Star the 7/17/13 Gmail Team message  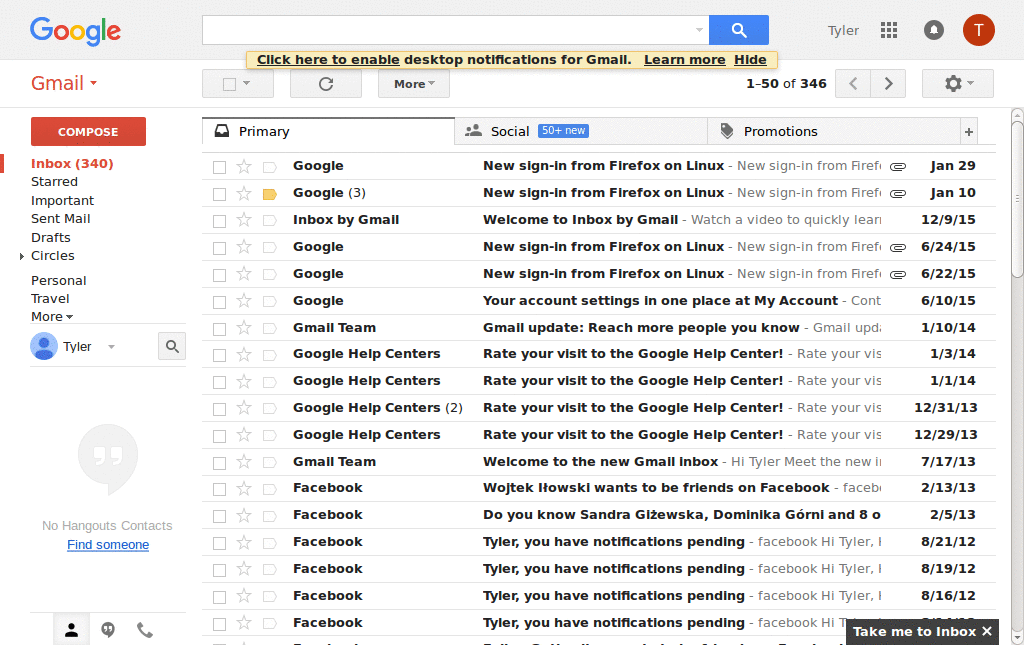pyautogui.click(x=244, y=462)
